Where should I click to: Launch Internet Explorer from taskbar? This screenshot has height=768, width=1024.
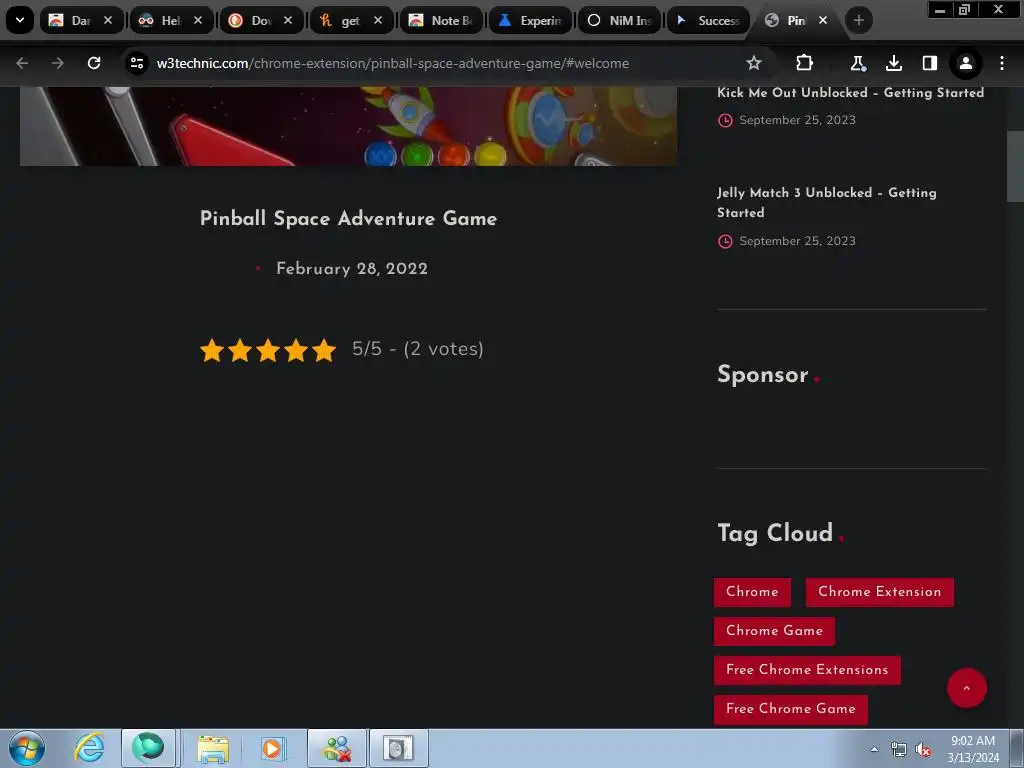(89, 748)
